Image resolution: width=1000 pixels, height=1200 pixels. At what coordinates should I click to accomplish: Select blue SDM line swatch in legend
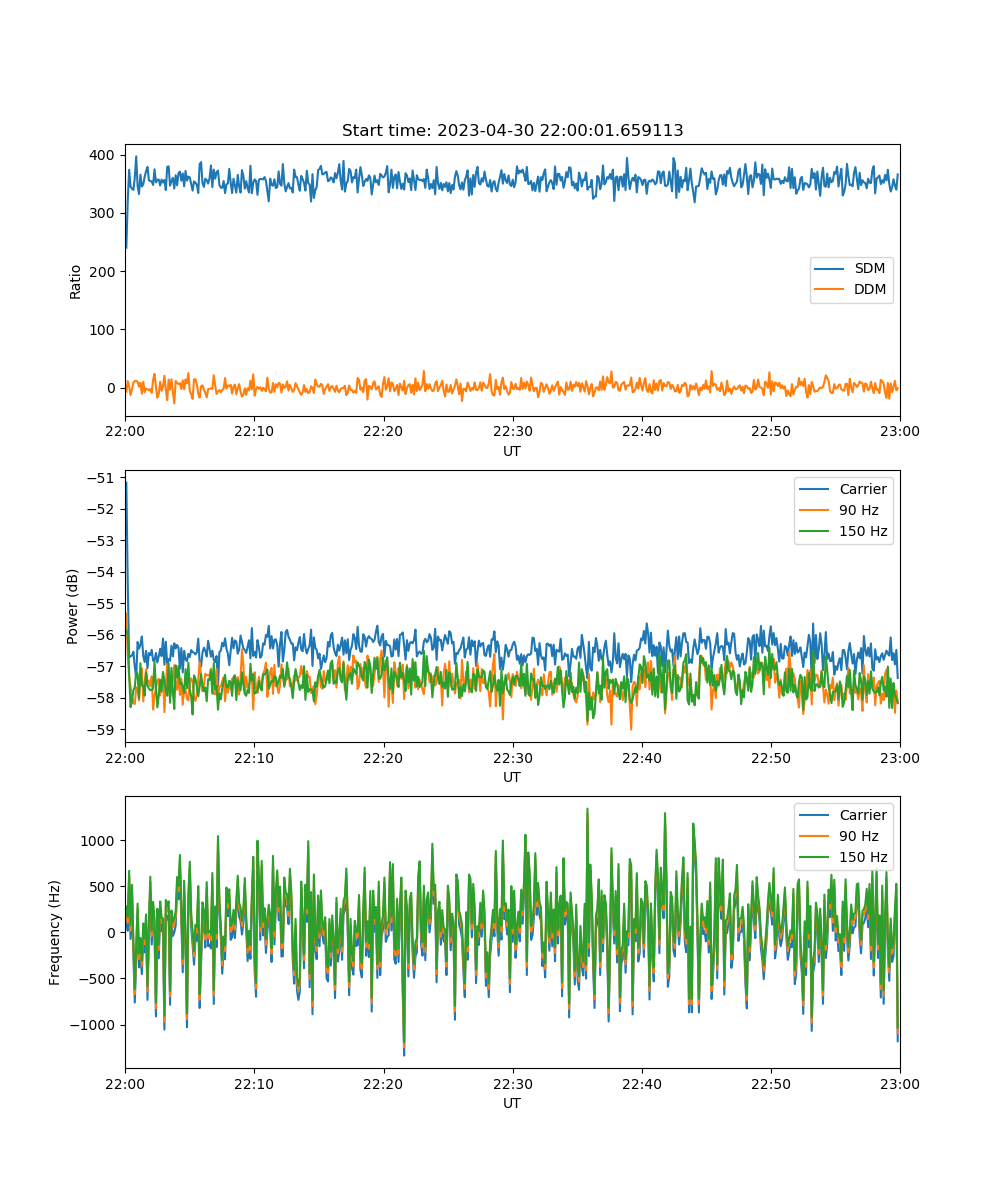click(829, 269)
